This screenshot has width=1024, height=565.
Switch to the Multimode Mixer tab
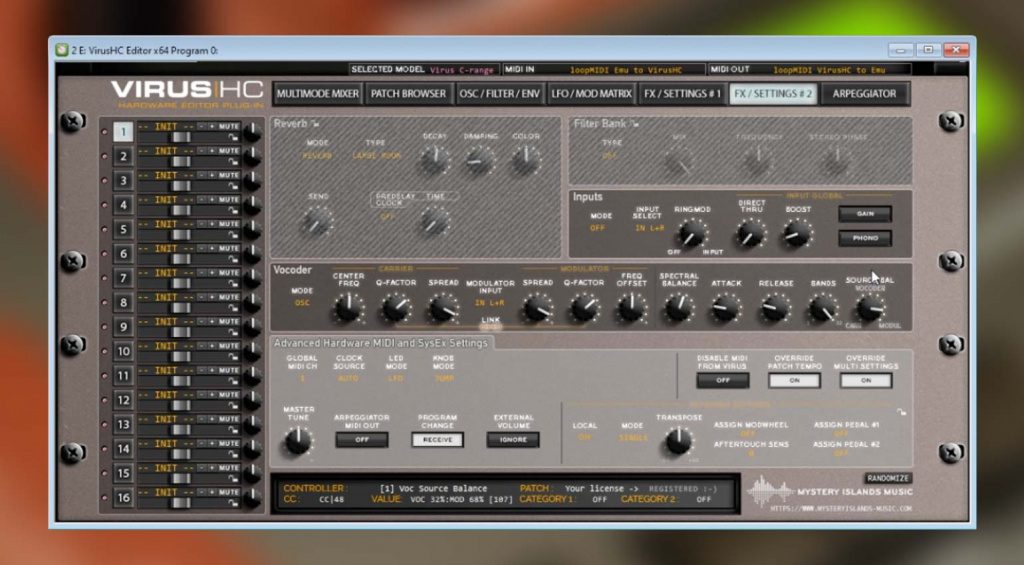317,93
